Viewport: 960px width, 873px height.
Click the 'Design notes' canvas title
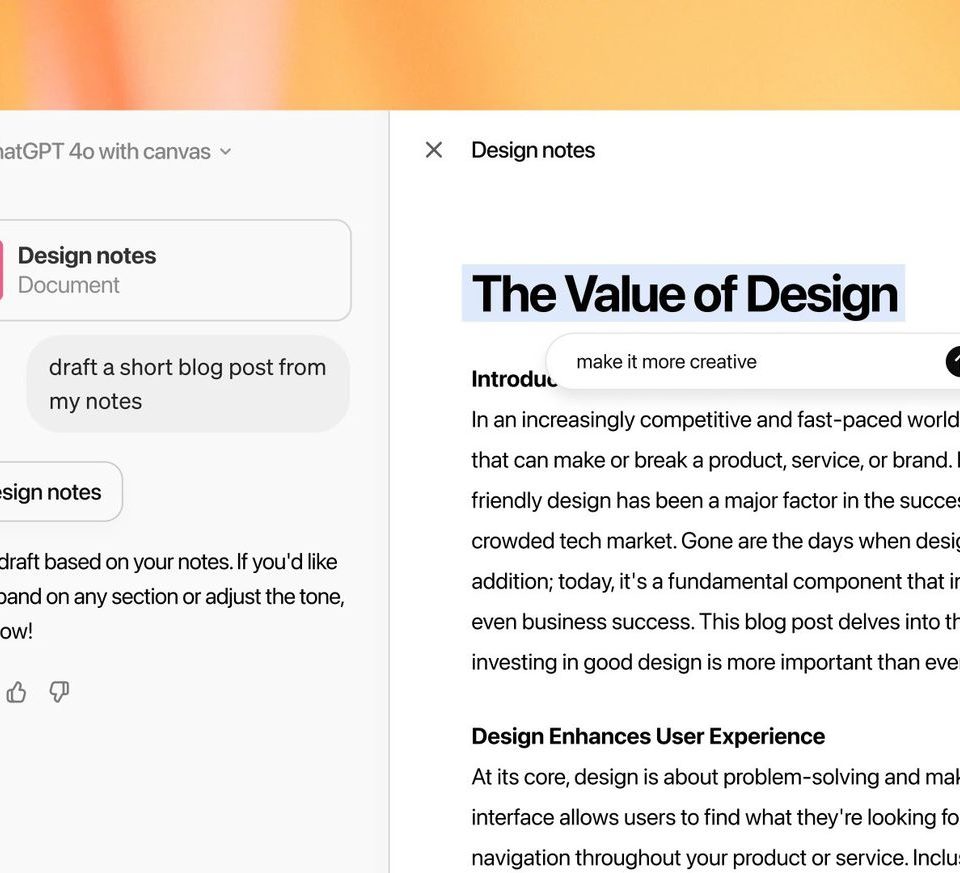coord(533,150)
